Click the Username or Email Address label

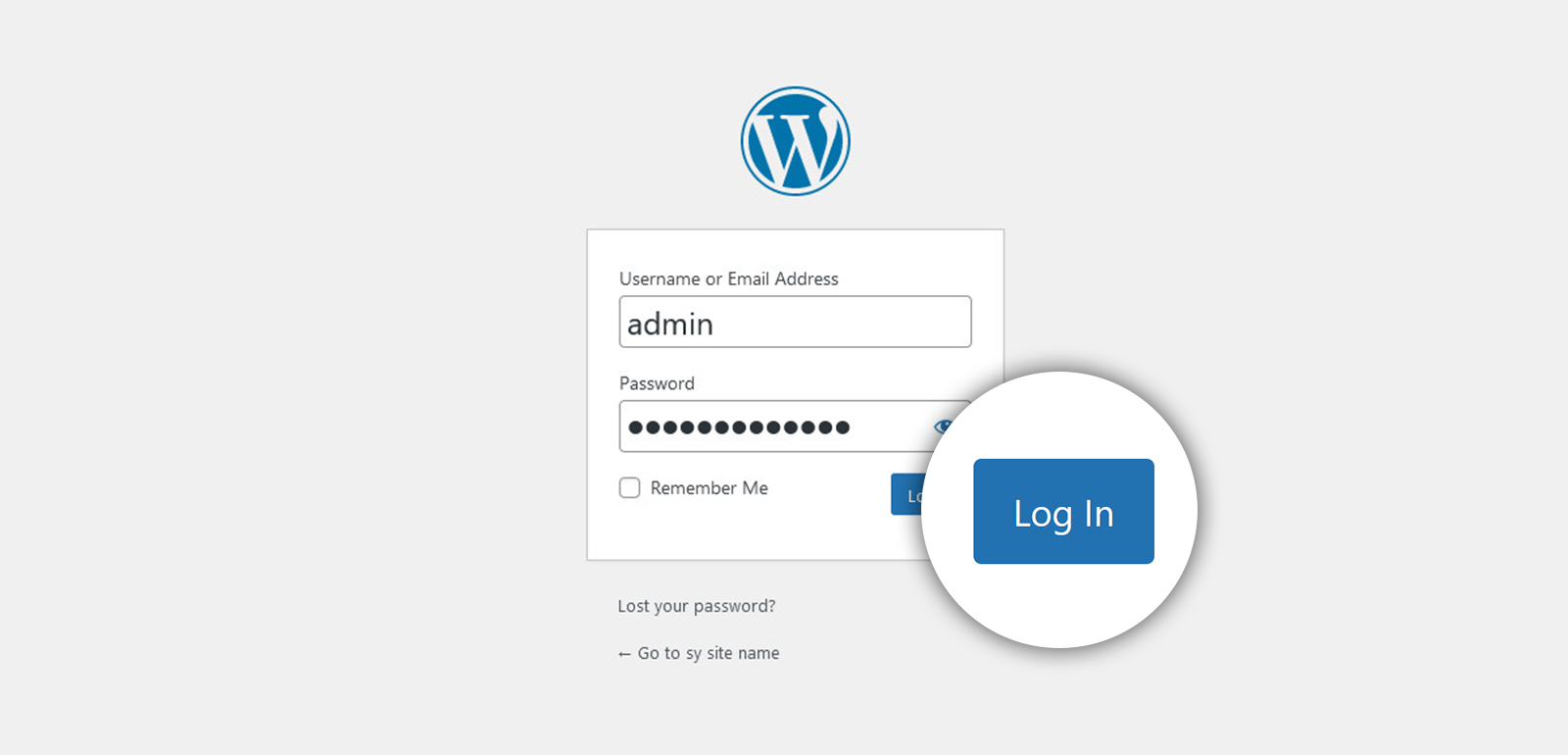click(728, 278)
